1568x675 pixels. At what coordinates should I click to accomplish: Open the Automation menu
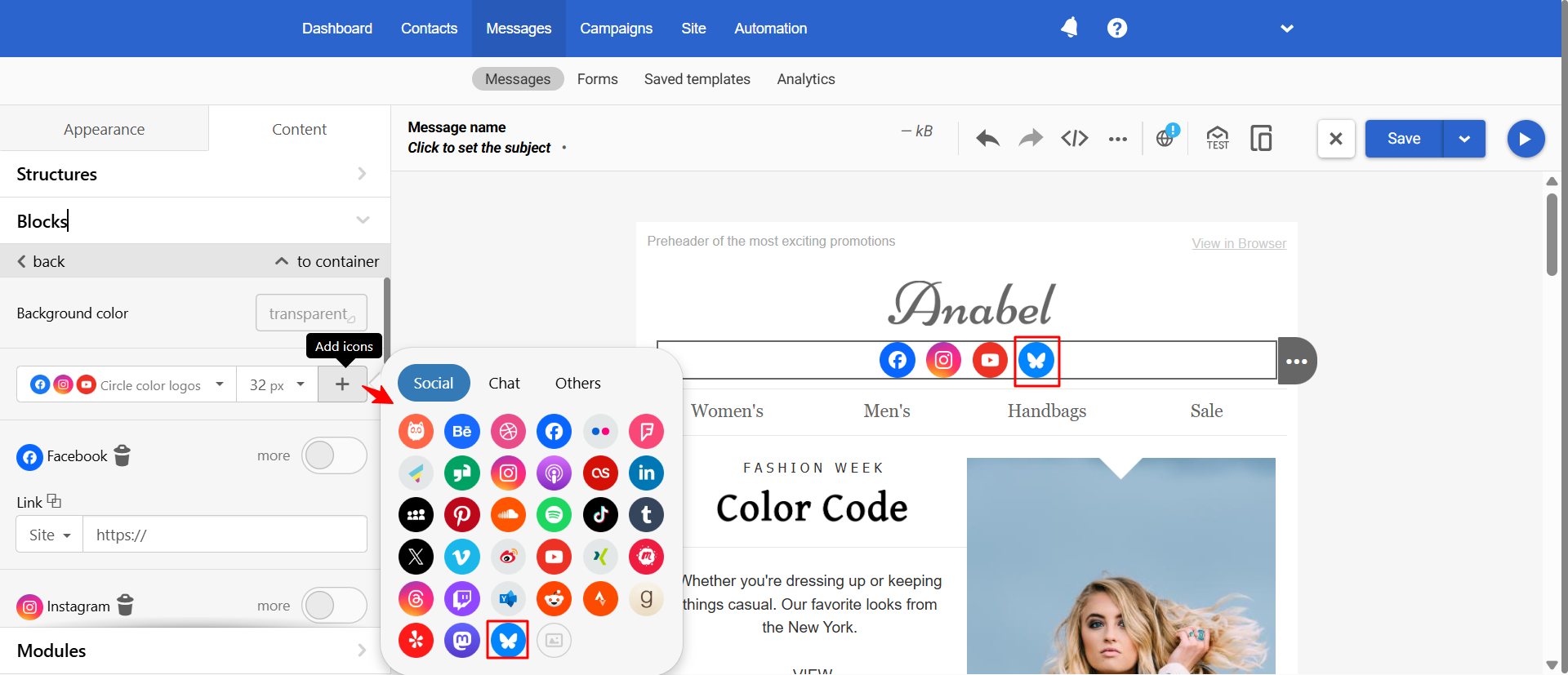[x=770, y=29]
